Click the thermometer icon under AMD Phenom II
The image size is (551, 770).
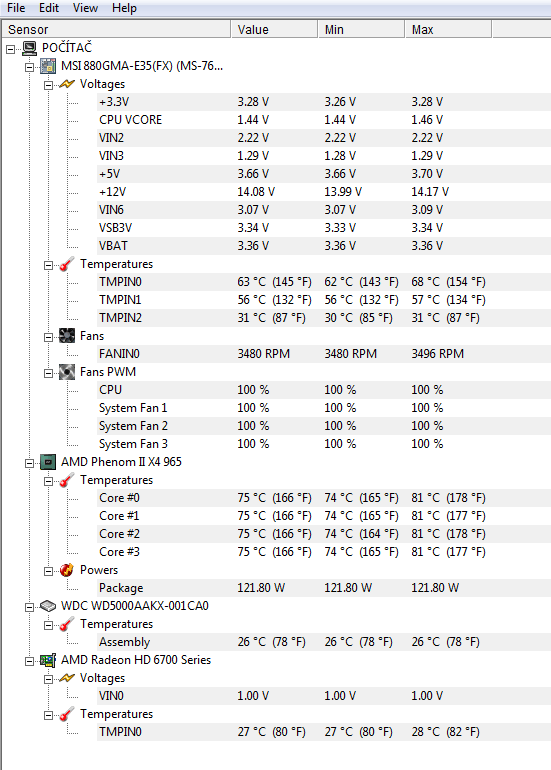coord(67,480)
